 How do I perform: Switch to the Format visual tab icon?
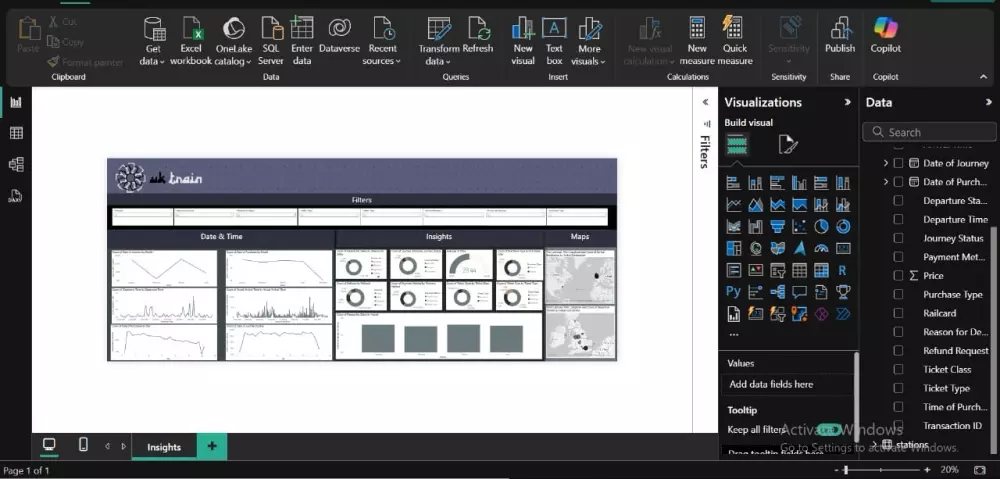[788, 145]
